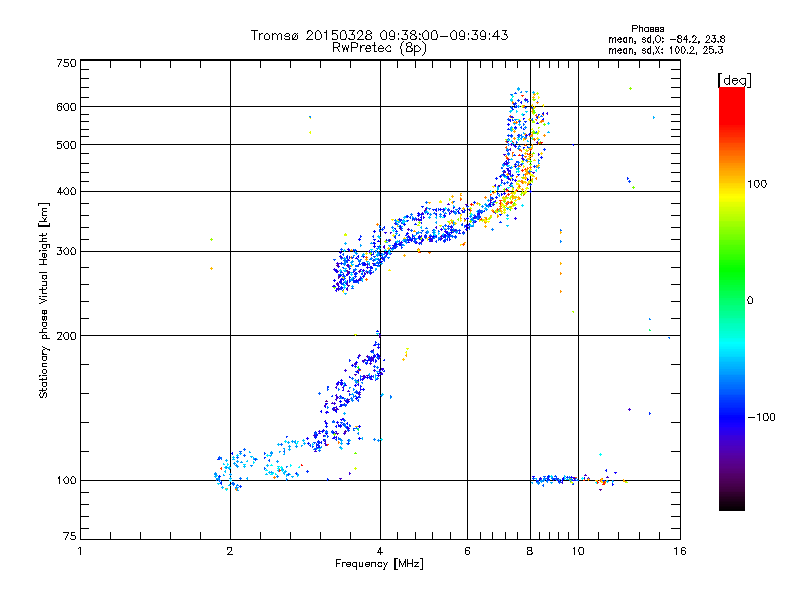Image resolution: width=800 pixels, height=600 pixels.
Task: Click the x-axis tick label '2'
Action: (230, 551)
